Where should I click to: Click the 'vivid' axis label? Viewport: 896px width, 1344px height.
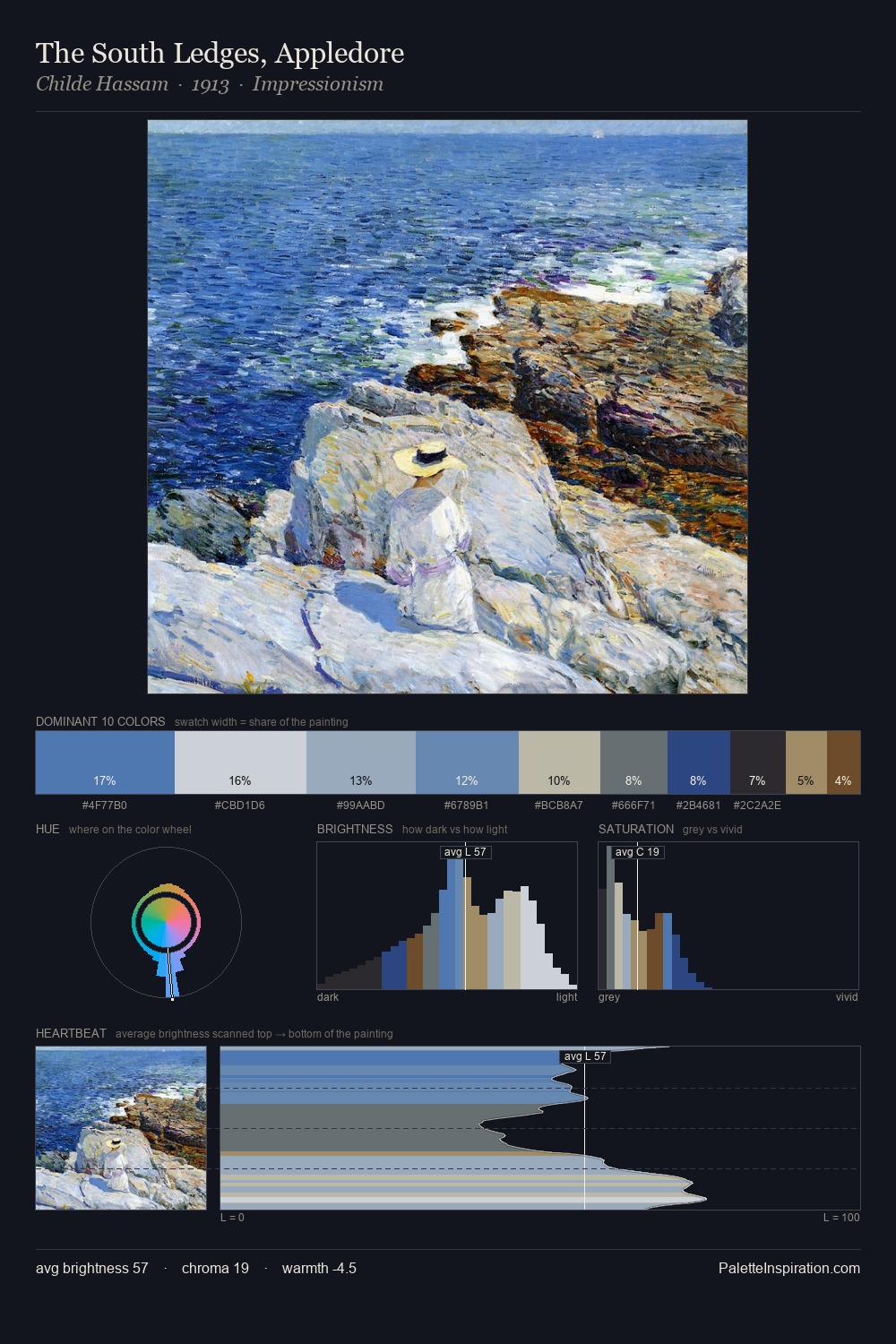tap(847, 997)
